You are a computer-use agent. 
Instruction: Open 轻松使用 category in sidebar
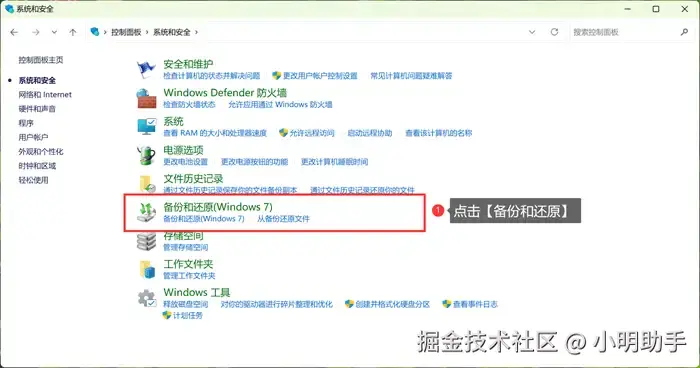point(33,180)
